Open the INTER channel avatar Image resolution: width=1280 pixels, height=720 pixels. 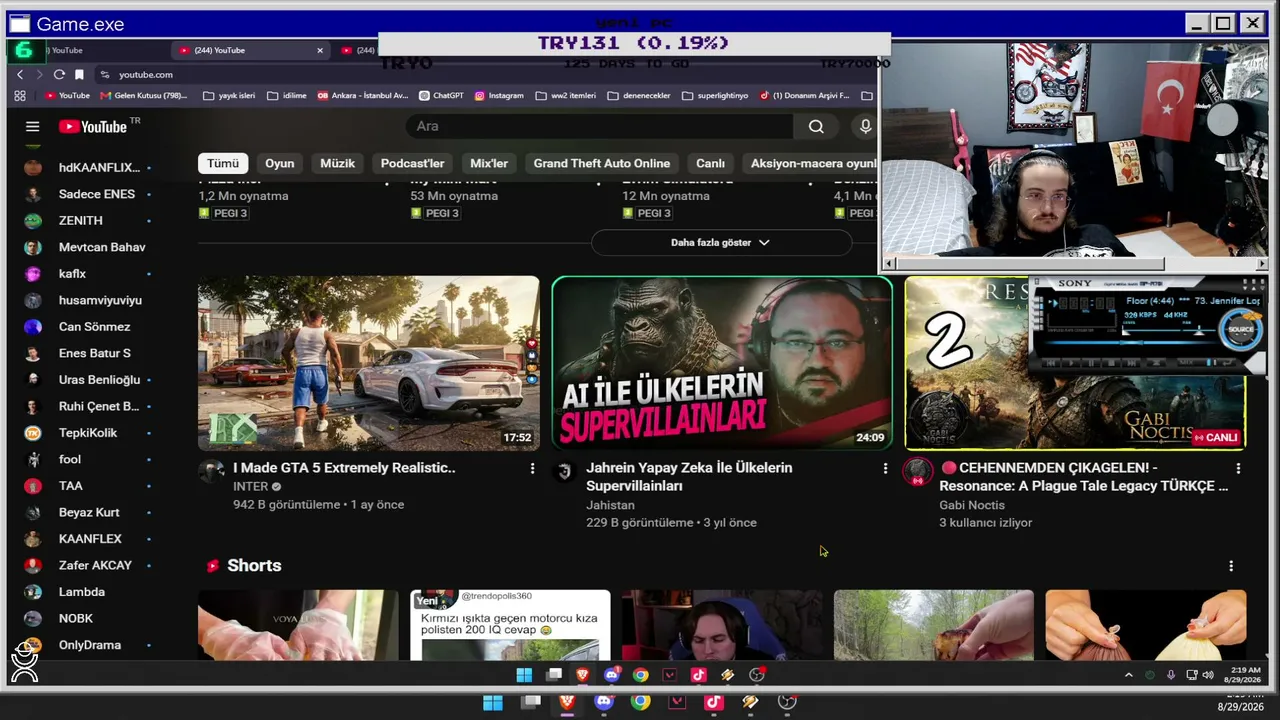[211, 471]
